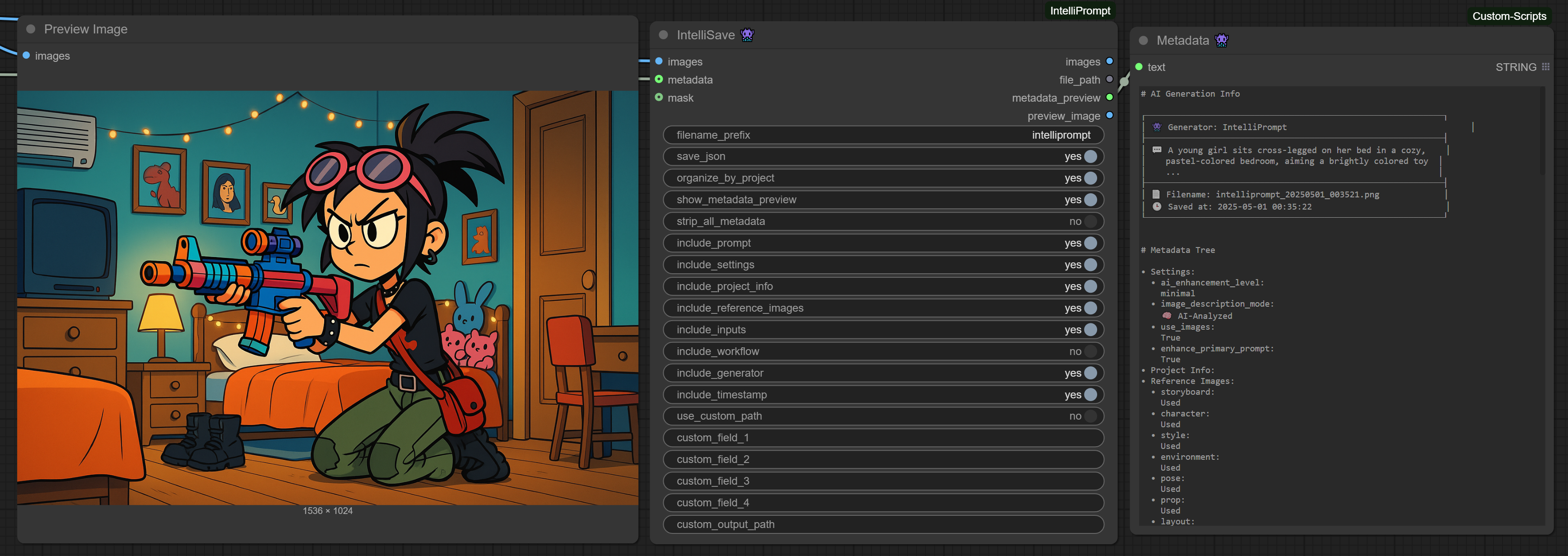Click the custom_field_2 input

tap(883, 459)
